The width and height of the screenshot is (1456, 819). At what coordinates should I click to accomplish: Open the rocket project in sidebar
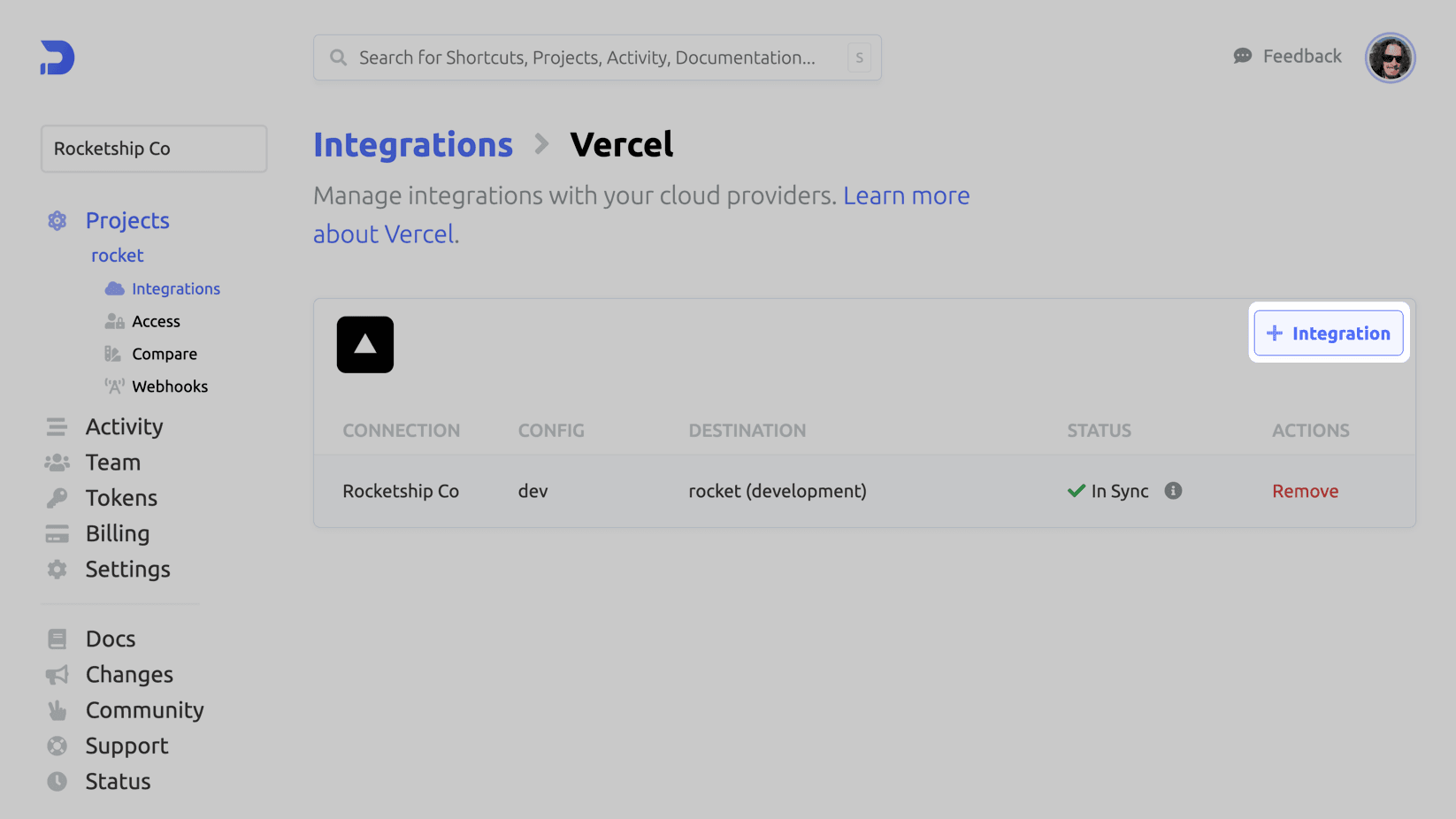118,256
